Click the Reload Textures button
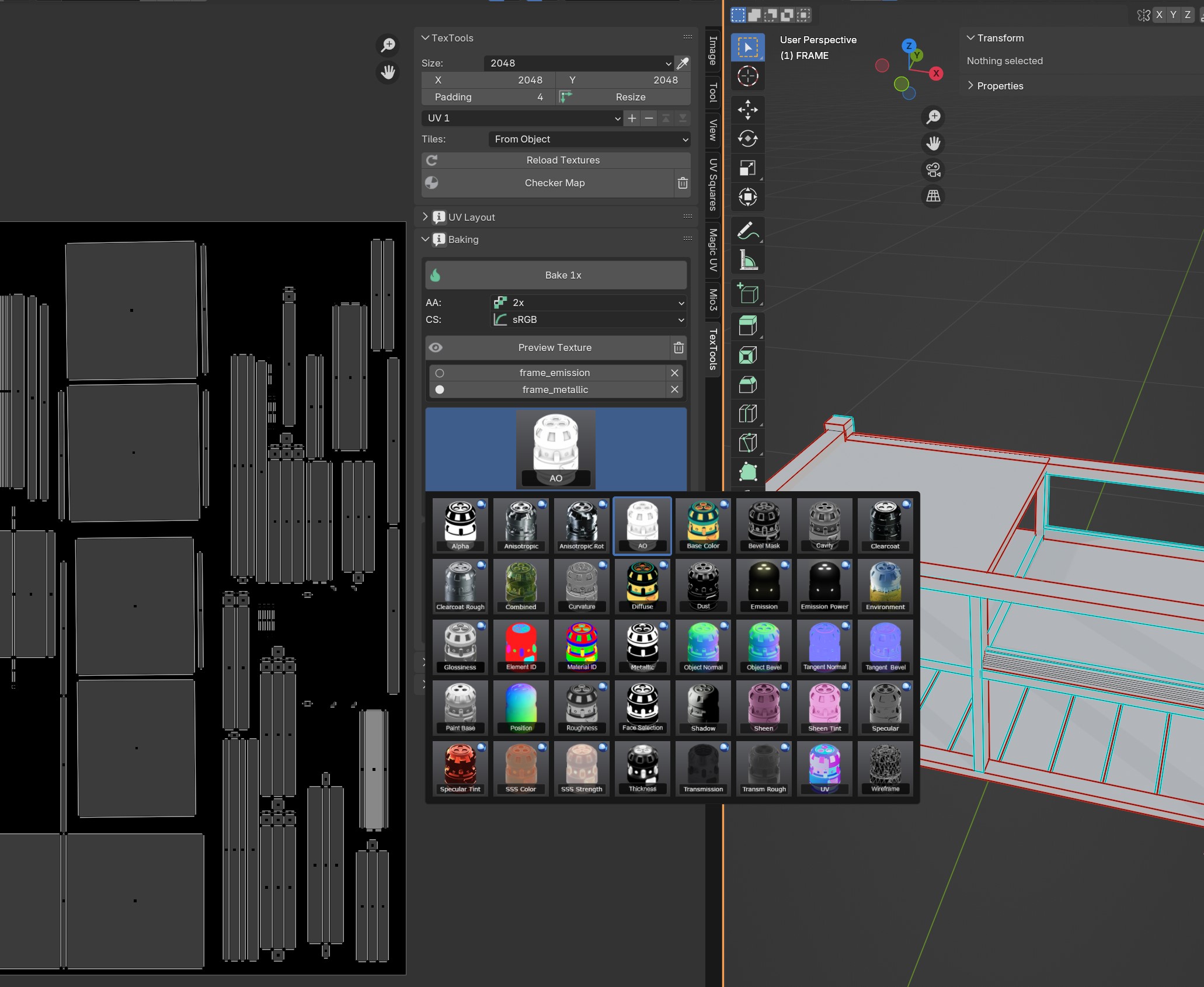 coord(556,160)
